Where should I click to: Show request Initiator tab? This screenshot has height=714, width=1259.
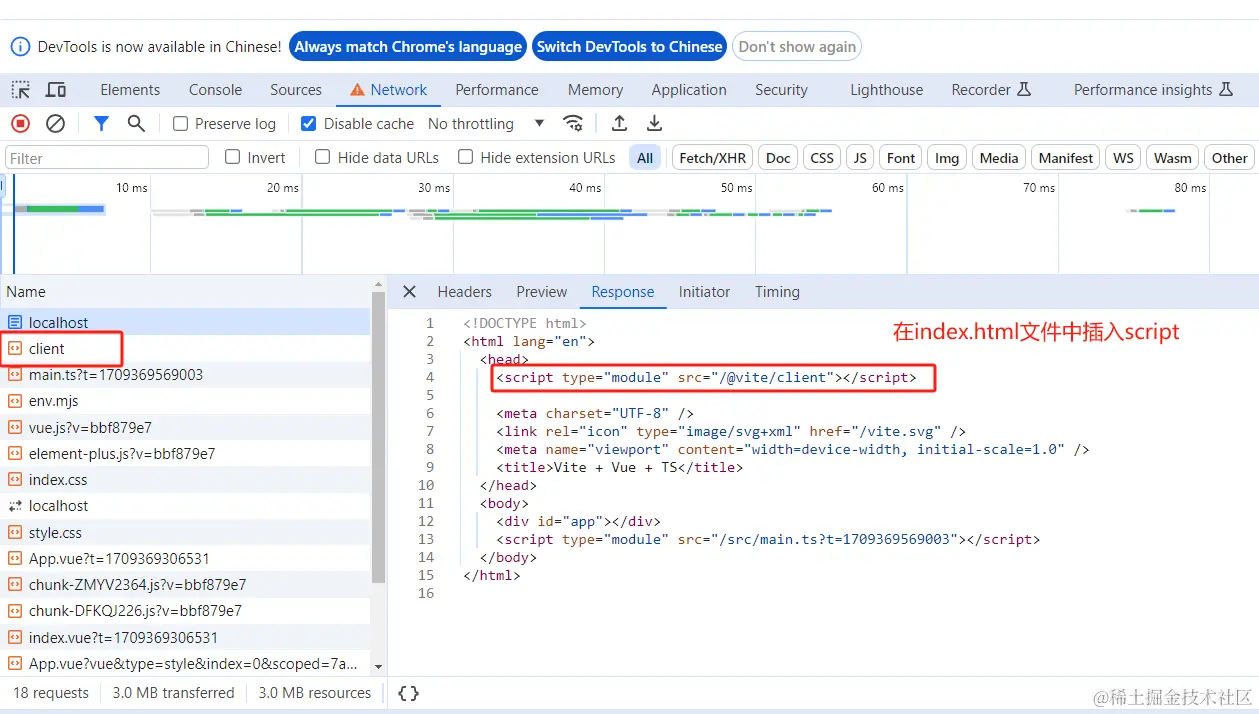[x=704, y=292]
